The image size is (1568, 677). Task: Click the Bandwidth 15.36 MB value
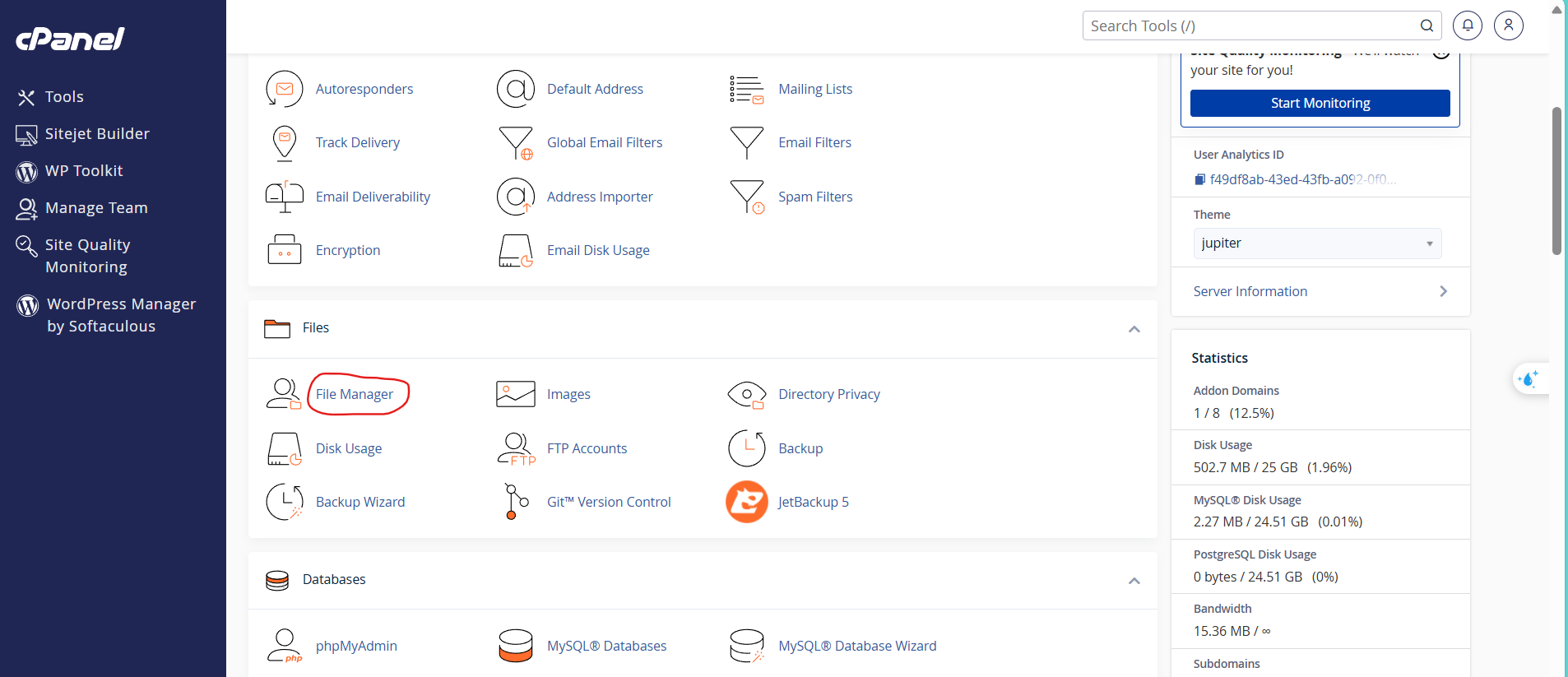coord(1232,631)
